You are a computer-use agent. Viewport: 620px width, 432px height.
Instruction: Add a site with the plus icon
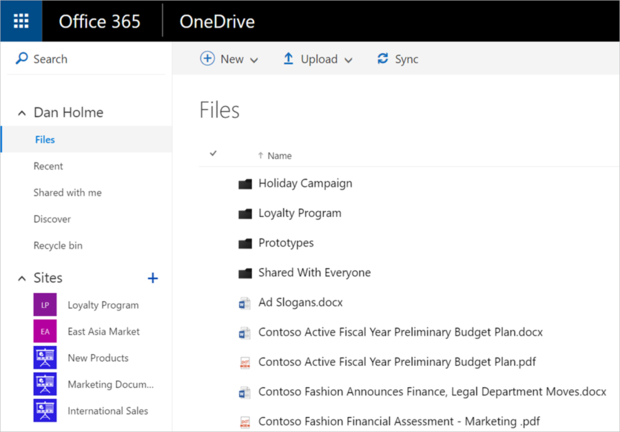tap(153, 278)
